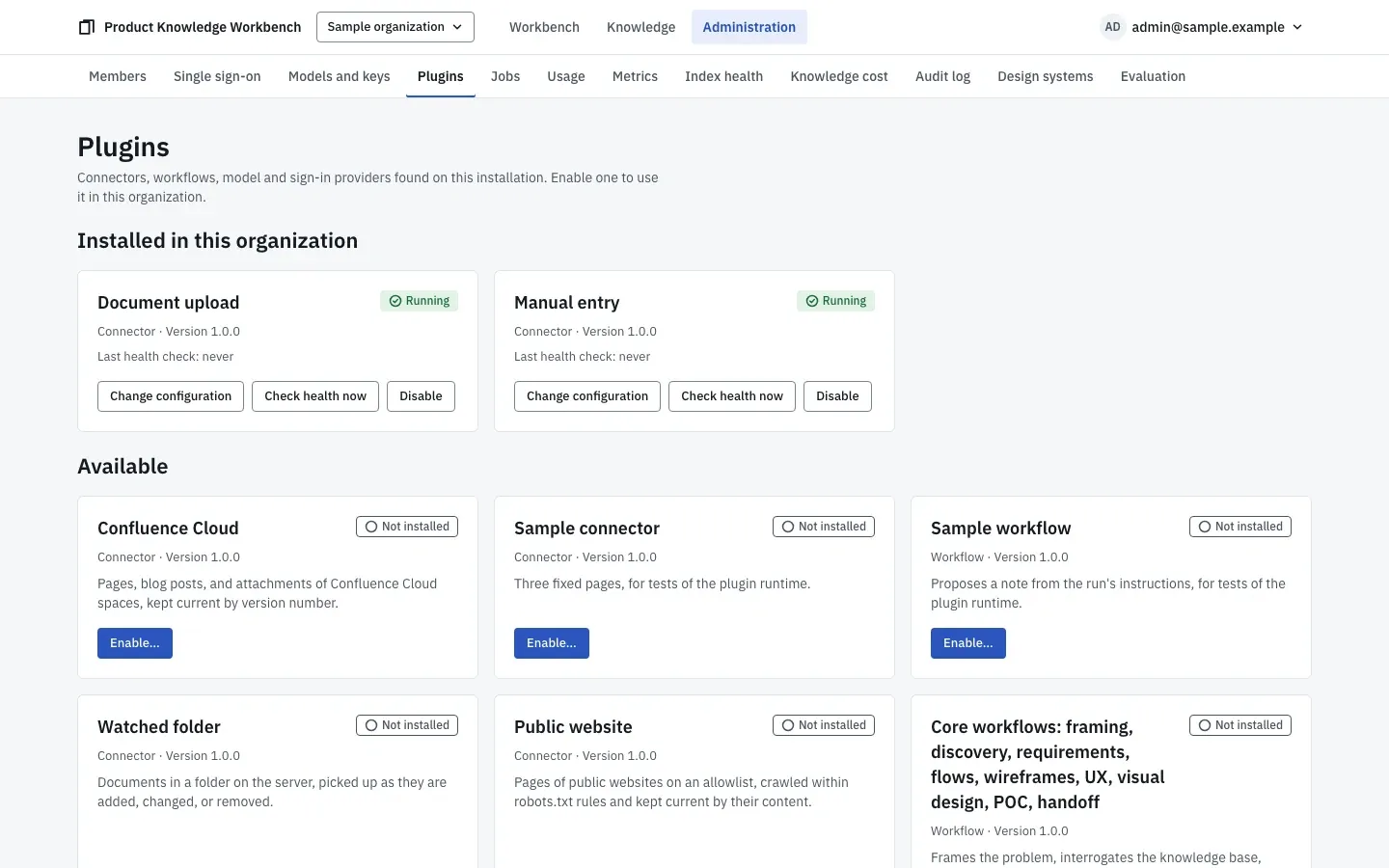1389x868 pixels.
Task: Click Not installed badge on Public website
Action: tap(824, 725)
